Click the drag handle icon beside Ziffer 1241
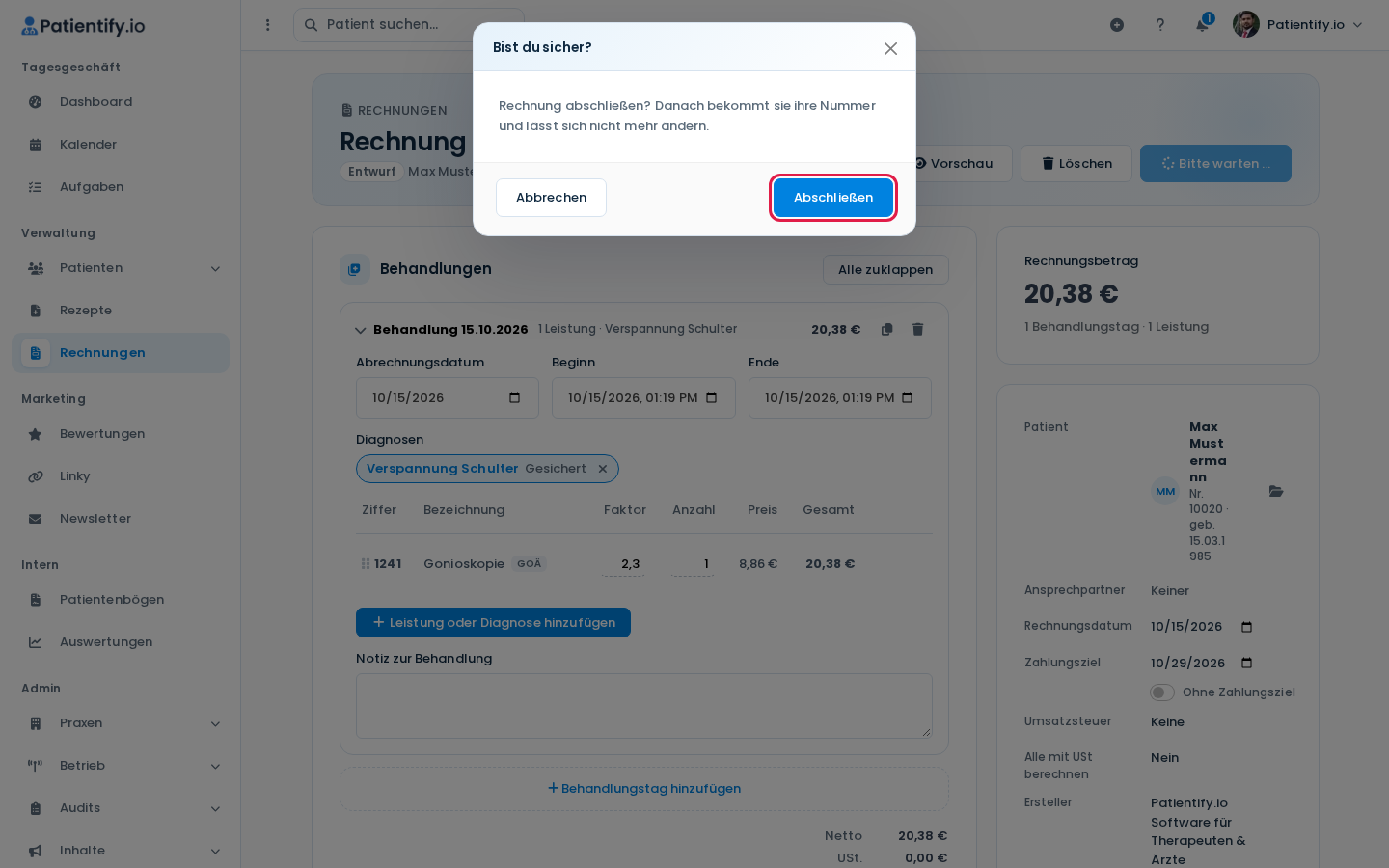1389x868 pixels. (x=366, y=564)
